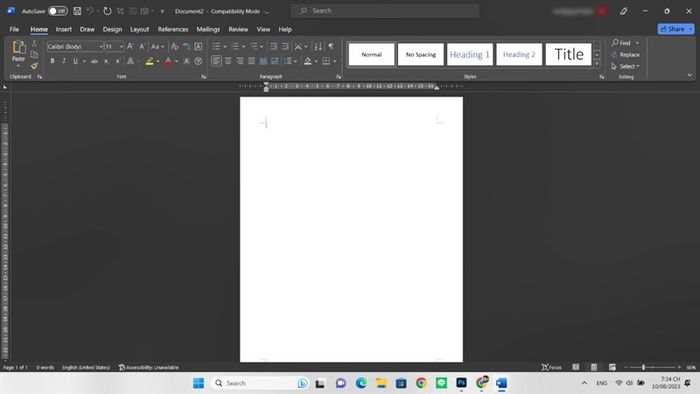
Task: Start a bulleted list
Action: [x=216, y=46]
